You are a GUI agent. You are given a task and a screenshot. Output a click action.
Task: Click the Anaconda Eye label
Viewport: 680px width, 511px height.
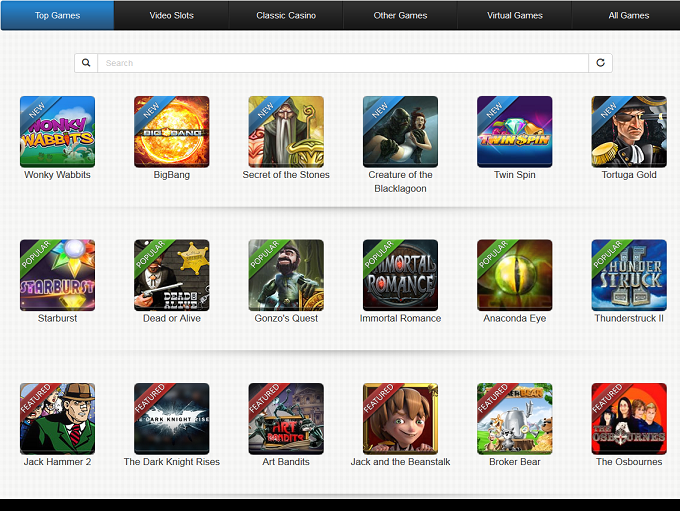click(x=515, y=318)
